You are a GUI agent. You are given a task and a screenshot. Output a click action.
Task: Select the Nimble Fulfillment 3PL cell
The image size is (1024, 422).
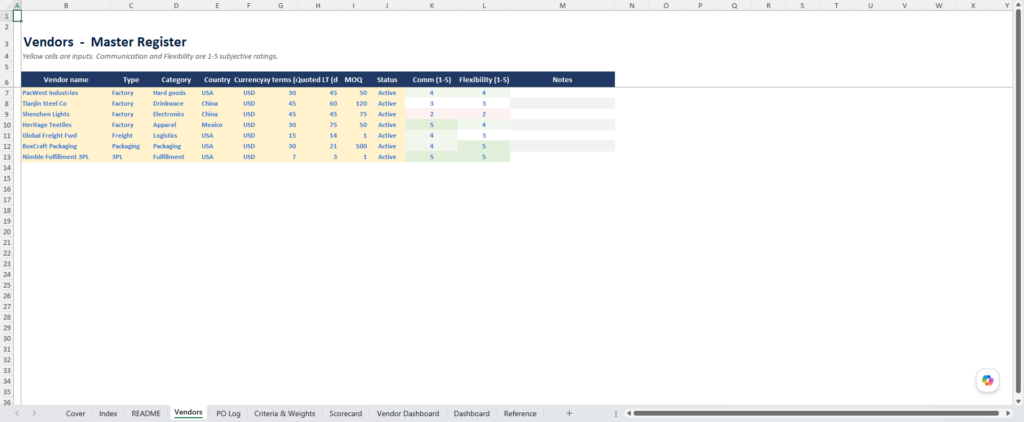tap(66, 157)
